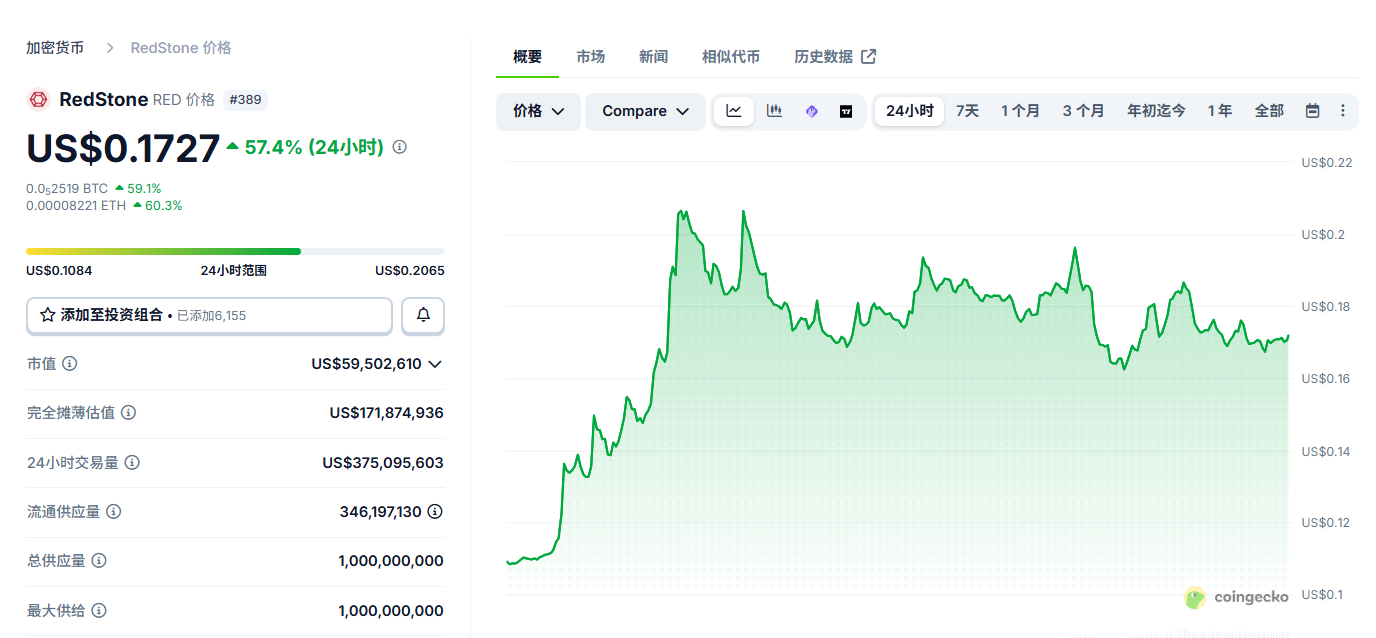Click US$0.1084 range low value
The image size is (1376, 638).
(x=59, y=271)
